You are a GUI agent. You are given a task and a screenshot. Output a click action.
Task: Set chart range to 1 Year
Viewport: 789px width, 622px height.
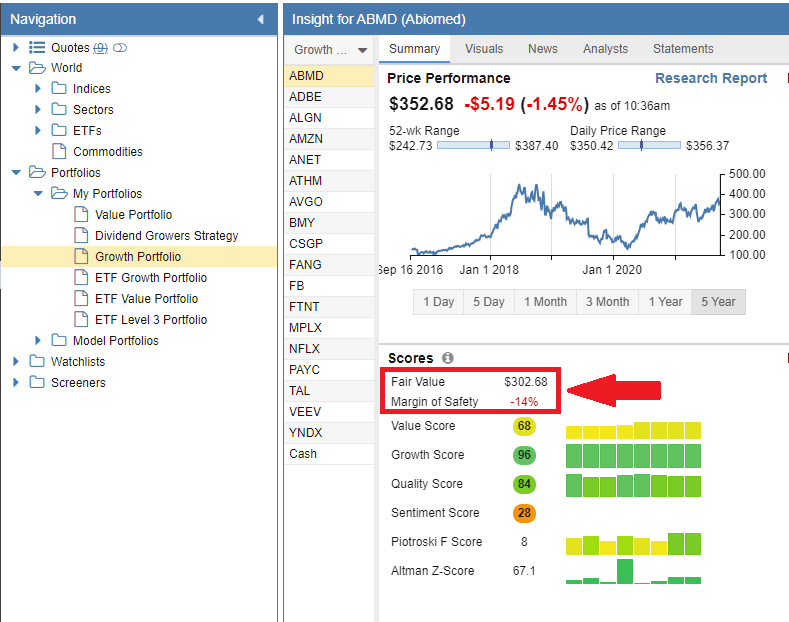click(x=665, y=302)
